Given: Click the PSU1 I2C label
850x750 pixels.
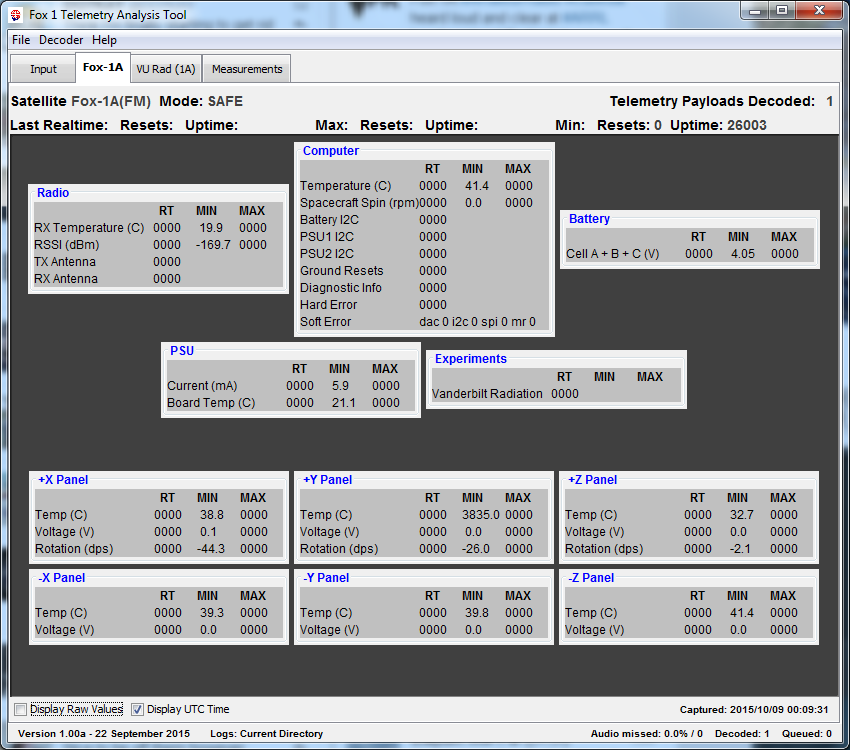Looking at the screenshot, I should 327,237.
